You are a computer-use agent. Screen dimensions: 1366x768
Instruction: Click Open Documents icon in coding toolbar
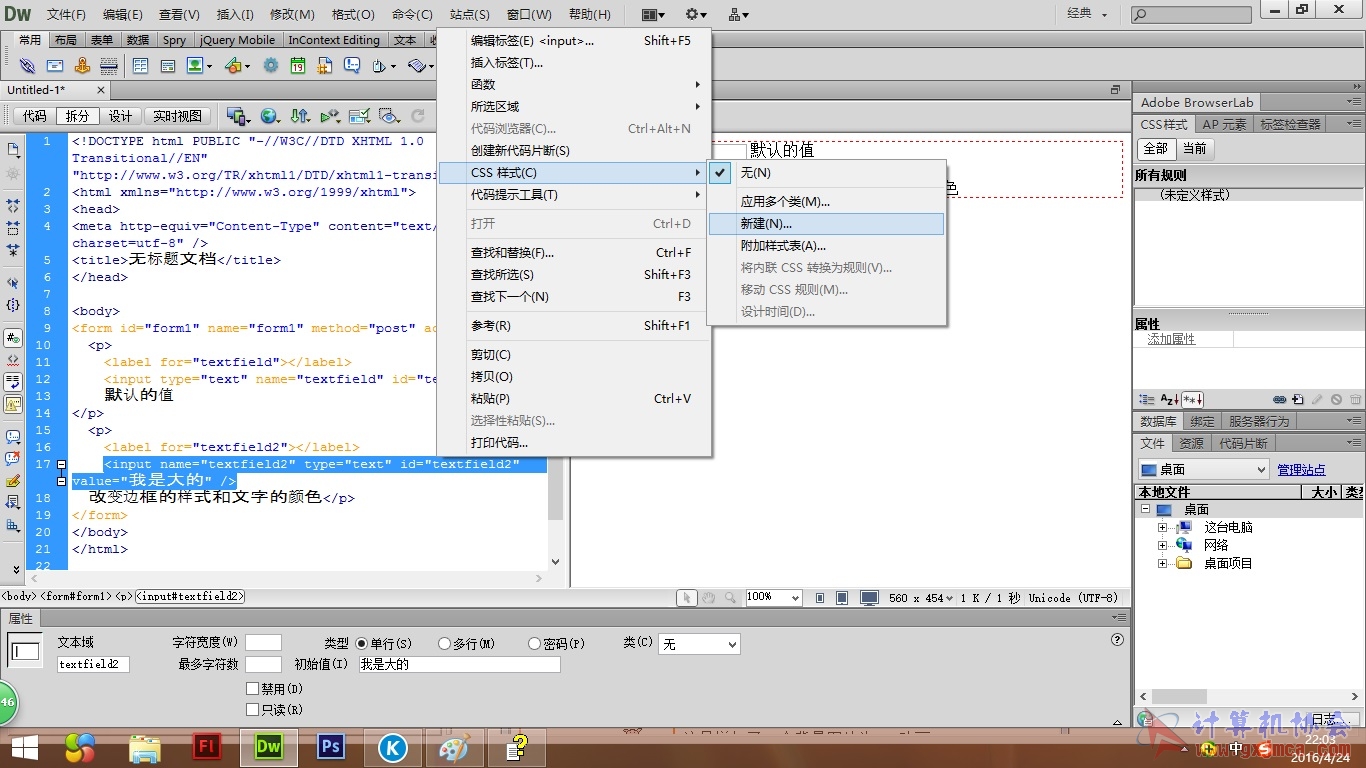click(x=13, y=149)
